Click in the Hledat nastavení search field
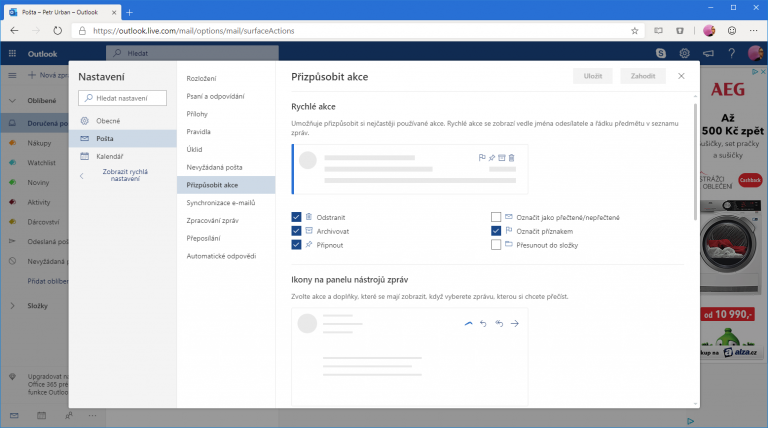 pos(122,98)
